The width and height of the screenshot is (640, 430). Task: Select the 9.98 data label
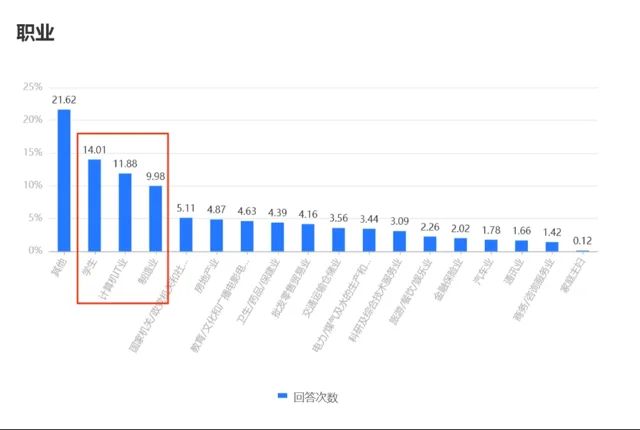[156, 176]
